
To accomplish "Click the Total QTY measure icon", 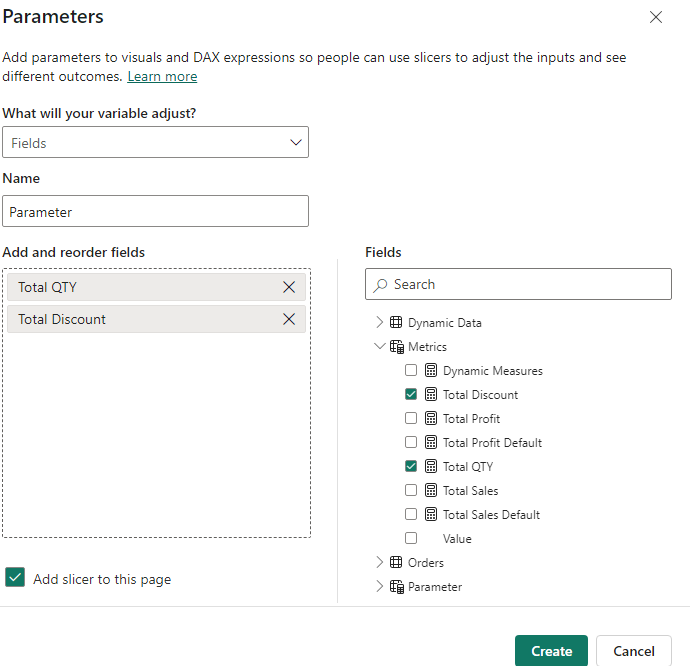I will click(431, 466).
